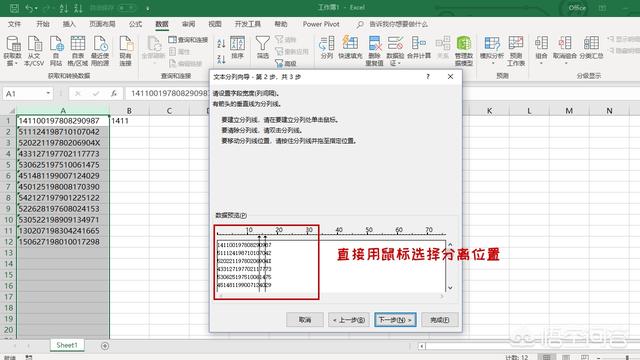
Task: Click the 上一步 (Back) button in wizard
Action: (349, 320)
